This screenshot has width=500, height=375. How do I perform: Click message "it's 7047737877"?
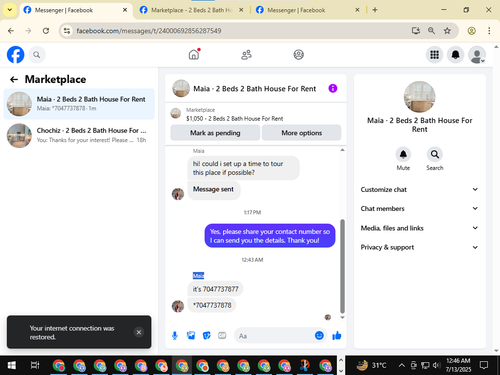(x=215, y=289)
